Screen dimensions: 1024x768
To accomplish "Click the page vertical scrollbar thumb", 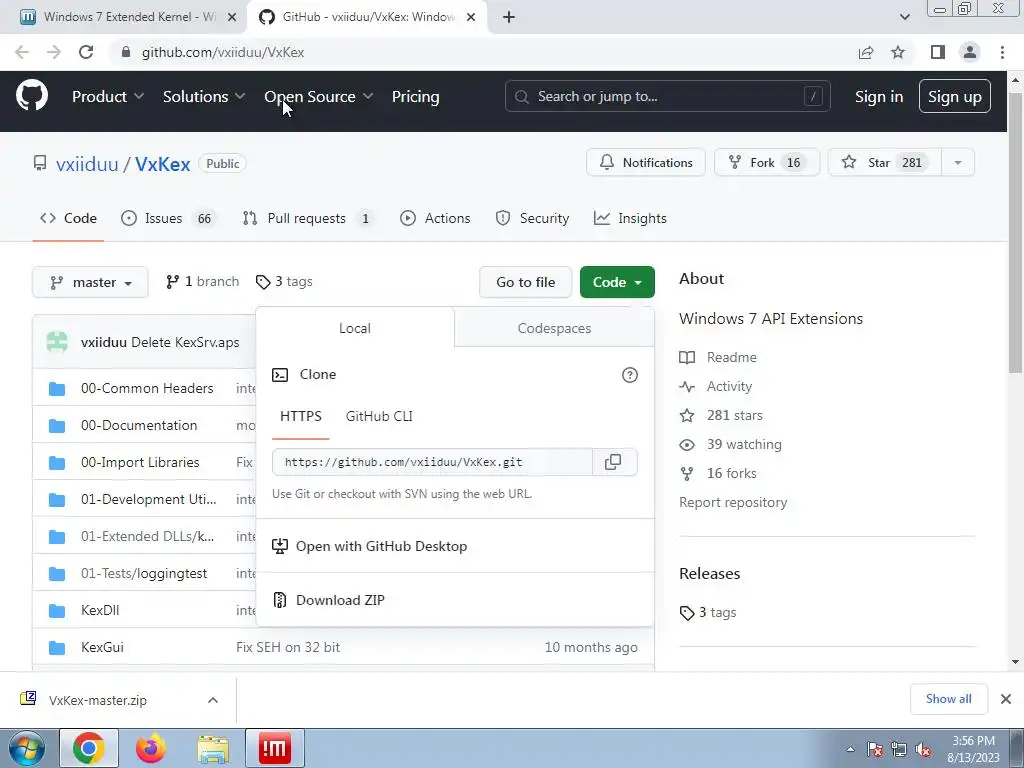I will (x=1015, y=232).
